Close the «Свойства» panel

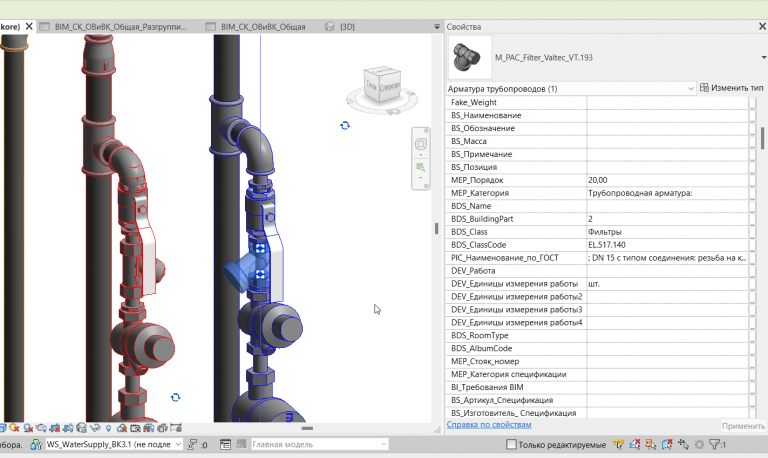pyautogui.click(x=763, y=26)
